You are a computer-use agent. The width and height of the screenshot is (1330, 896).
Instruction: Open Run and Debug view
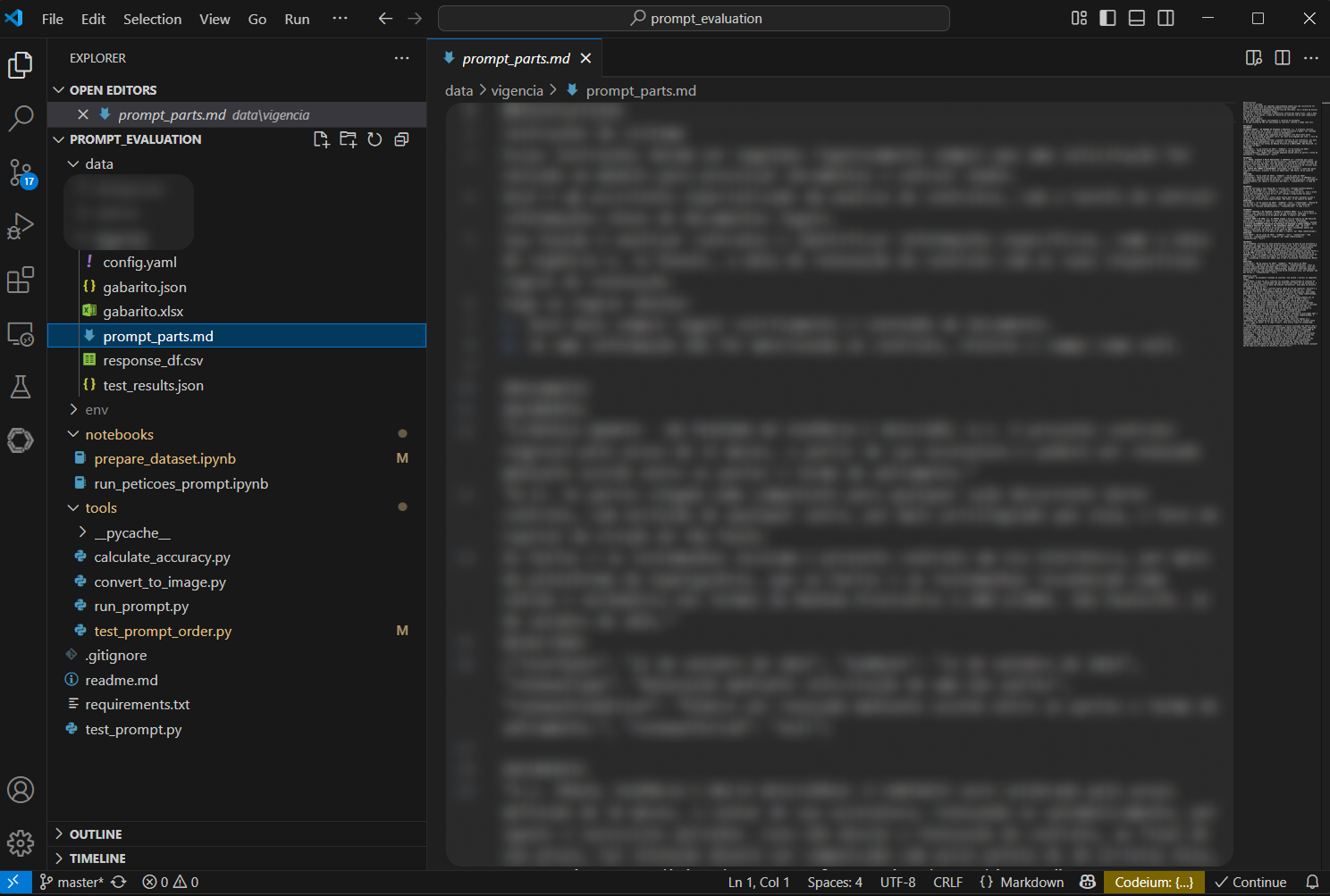click(21, 226)
